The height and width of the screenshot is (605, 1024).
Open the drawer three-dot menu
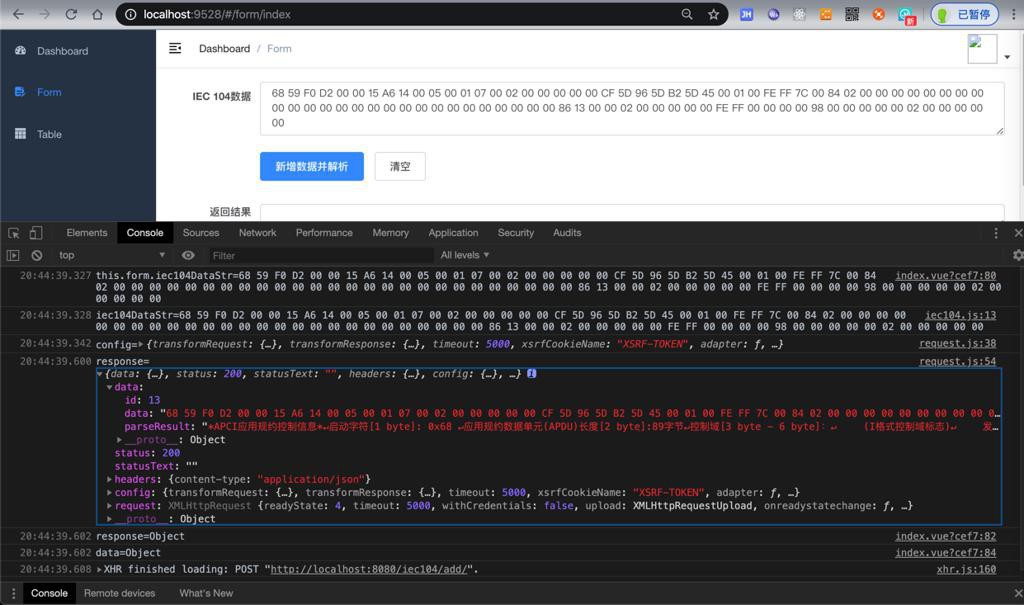click(x=13, y=593)
